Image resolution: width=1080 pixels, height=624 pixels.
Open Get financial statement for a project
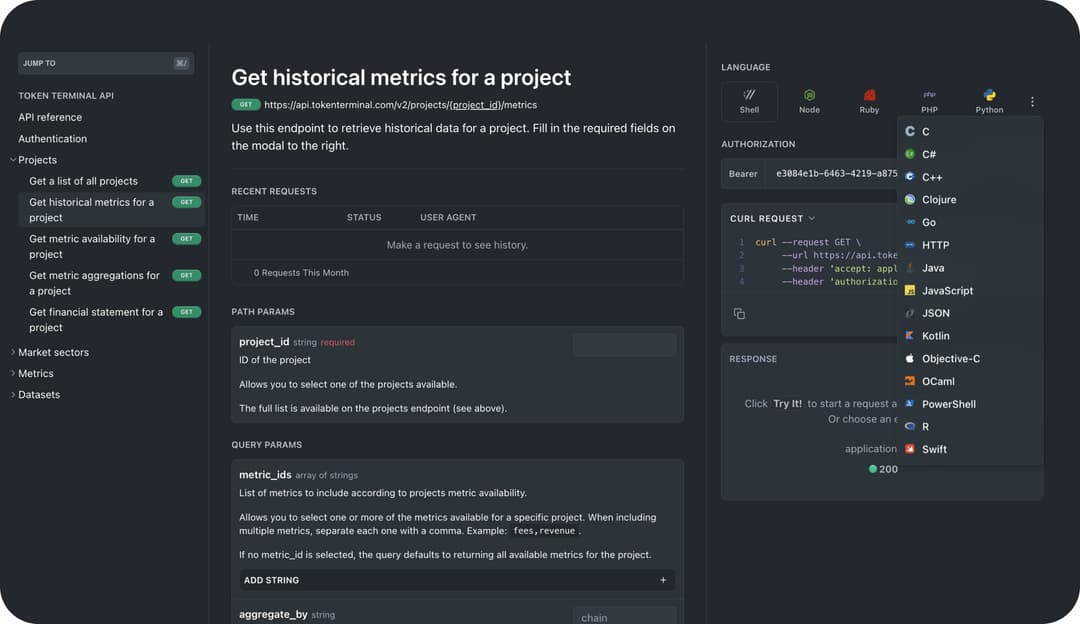pyautogui.click(x=112, y=320)
